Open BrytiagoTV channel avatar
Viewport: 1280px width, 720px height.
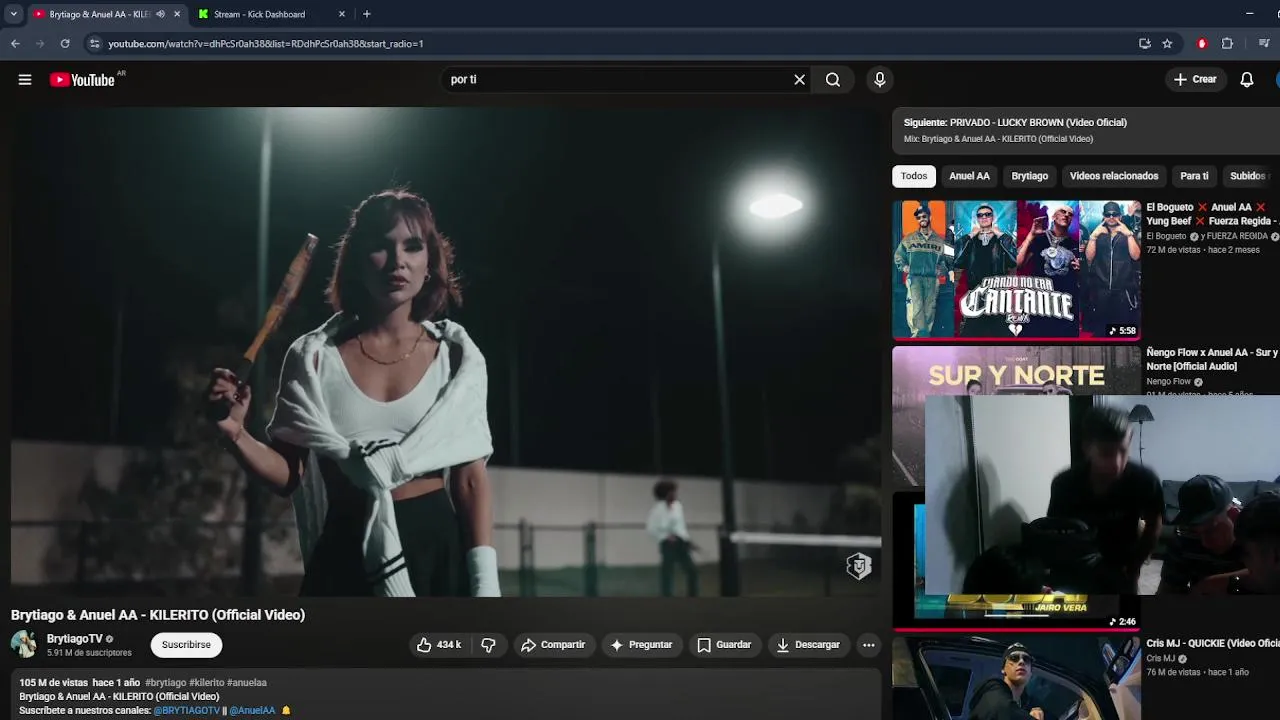24,644
